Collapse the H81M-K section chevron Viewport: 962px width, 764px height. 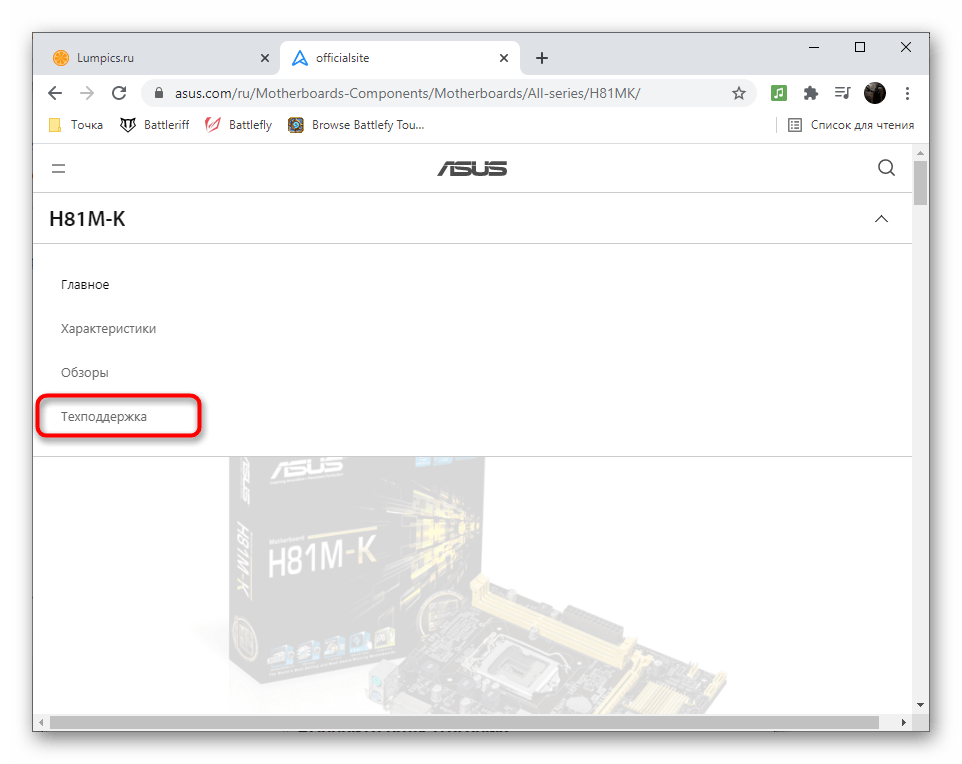[x=881, y=218]
